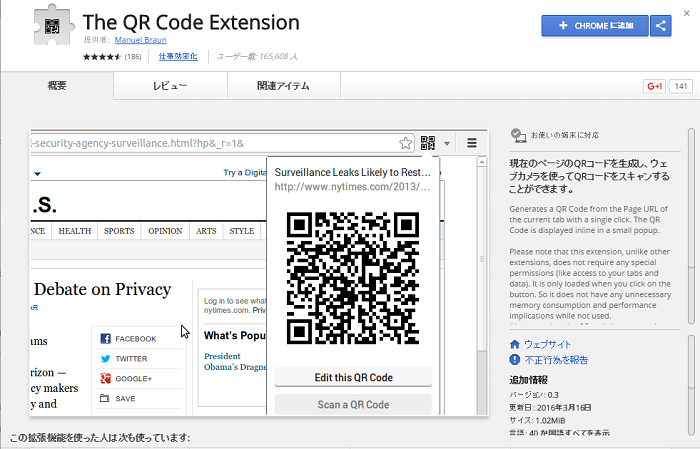Click the Twitter share icon
The height and width of the screenshot is (449, 700).
click(x=105, y=358)
